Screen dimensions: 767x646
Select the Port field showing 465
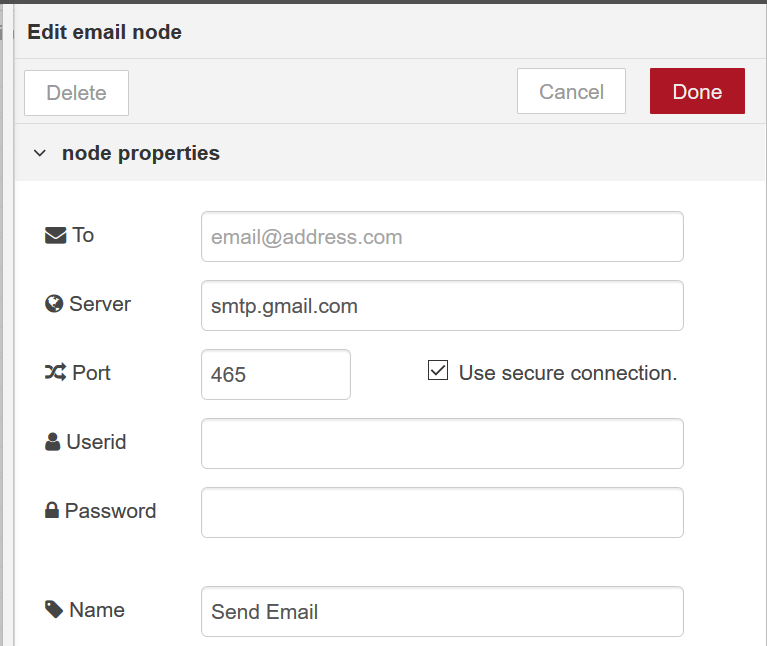pyautogui.click(x=276, y=375)
